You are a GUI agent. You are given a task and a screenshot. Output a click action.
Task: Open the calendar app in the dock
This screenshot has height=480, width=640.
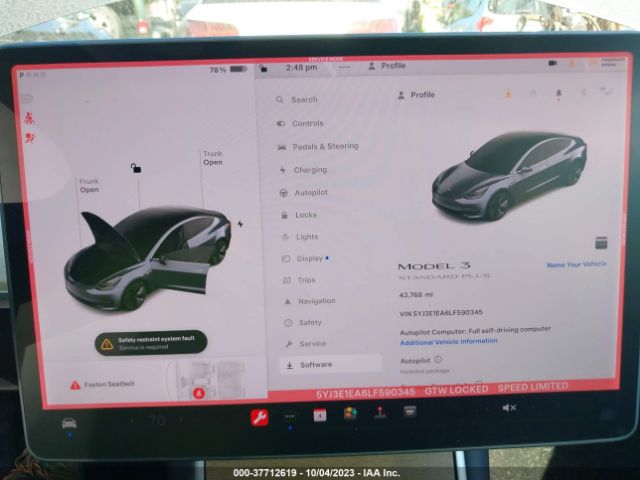pyautogui.click(x=320, y=415)
